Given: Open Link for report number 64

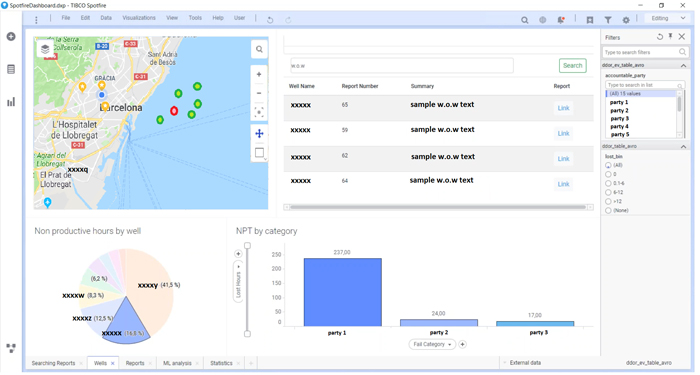Looking at the screenshot, I should (x=563, y=184).
